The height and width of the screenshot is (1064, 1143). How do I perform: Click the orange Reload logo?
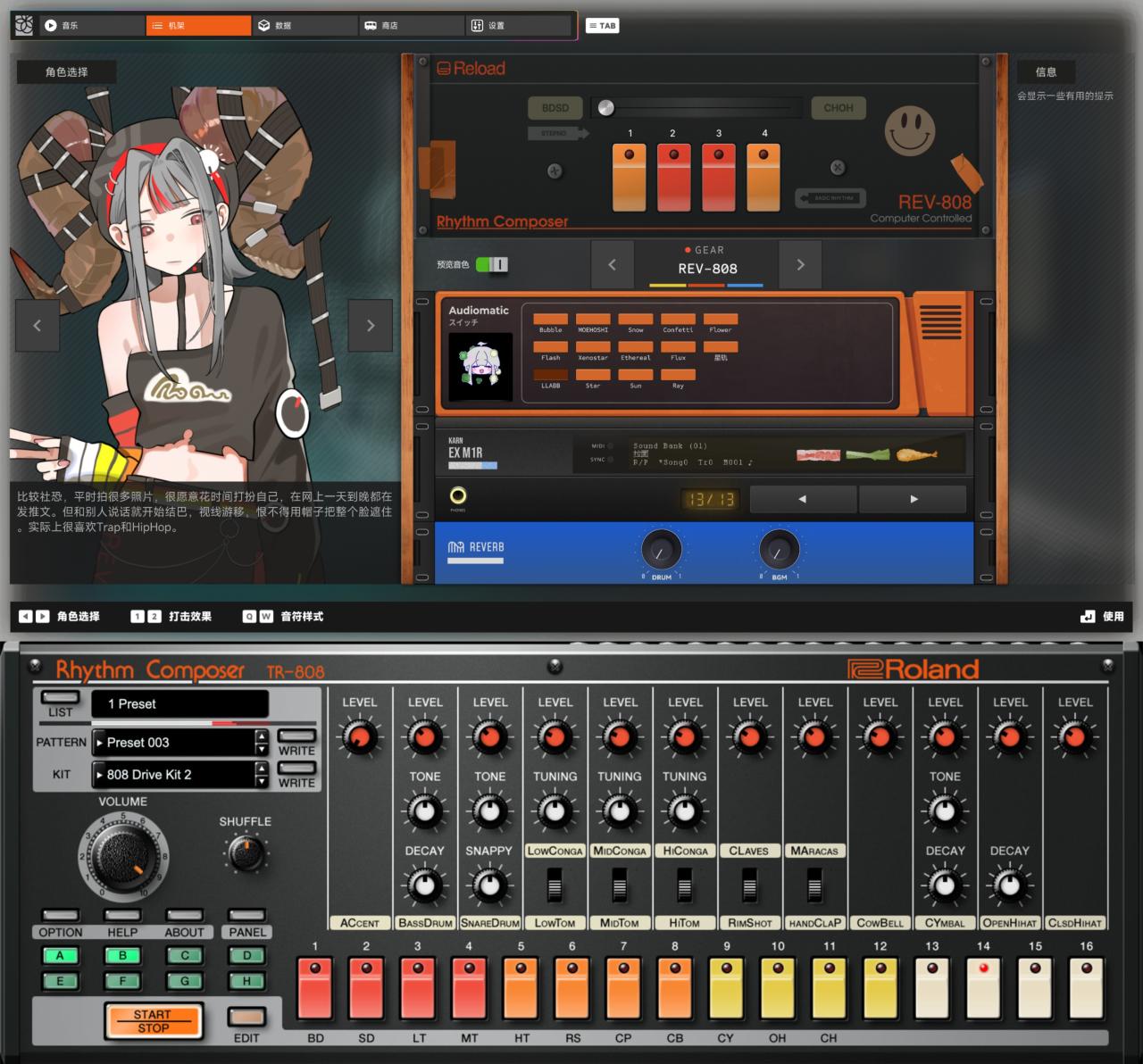point(471,68)
